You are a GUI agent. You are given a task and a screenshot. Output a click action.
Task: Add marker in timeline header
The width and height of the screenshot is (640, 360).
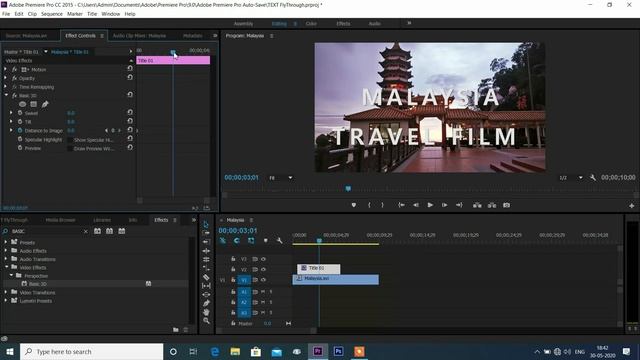[266, 241]
